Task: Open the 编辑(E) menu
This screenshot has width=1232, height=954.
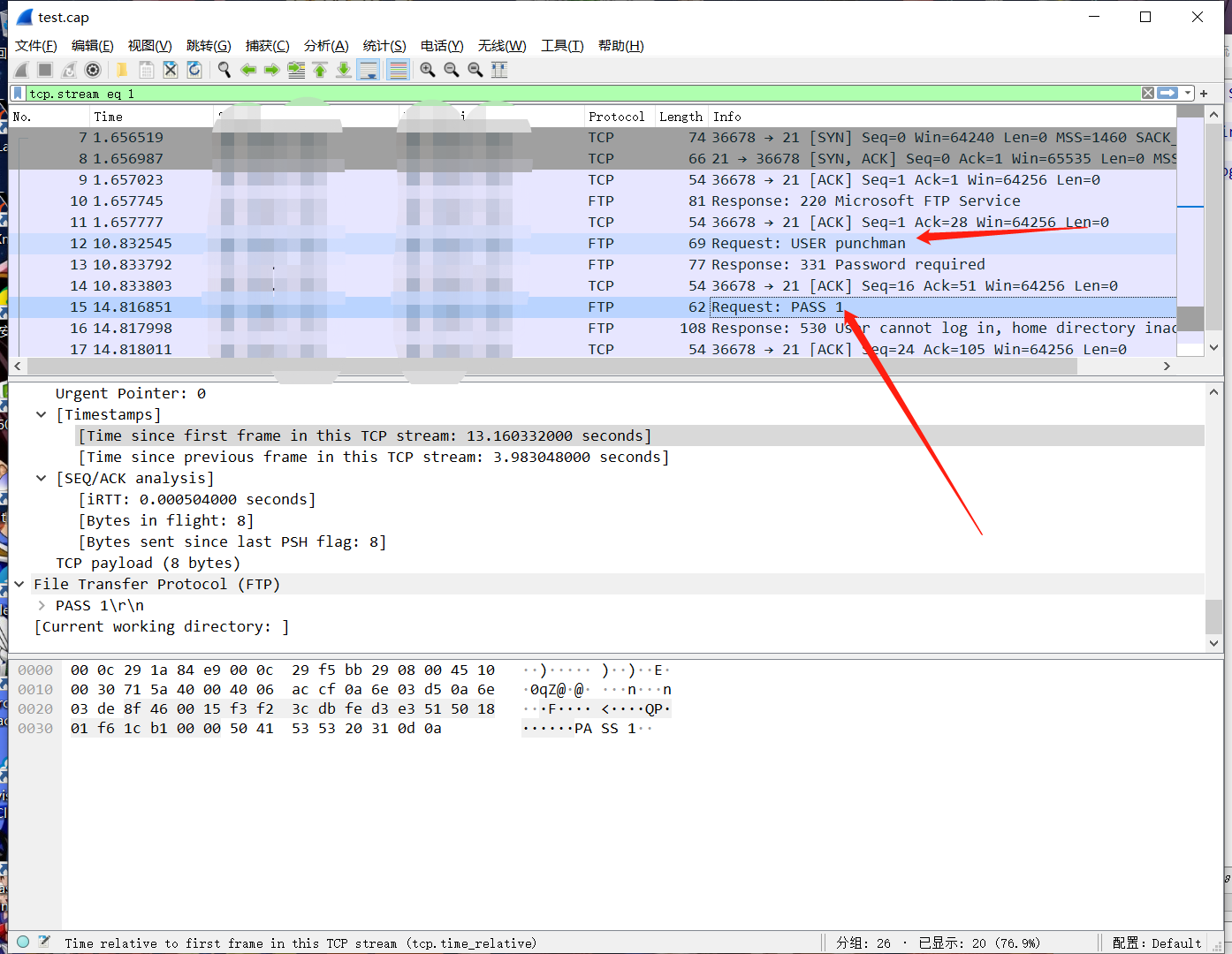Action: (93, 46)
